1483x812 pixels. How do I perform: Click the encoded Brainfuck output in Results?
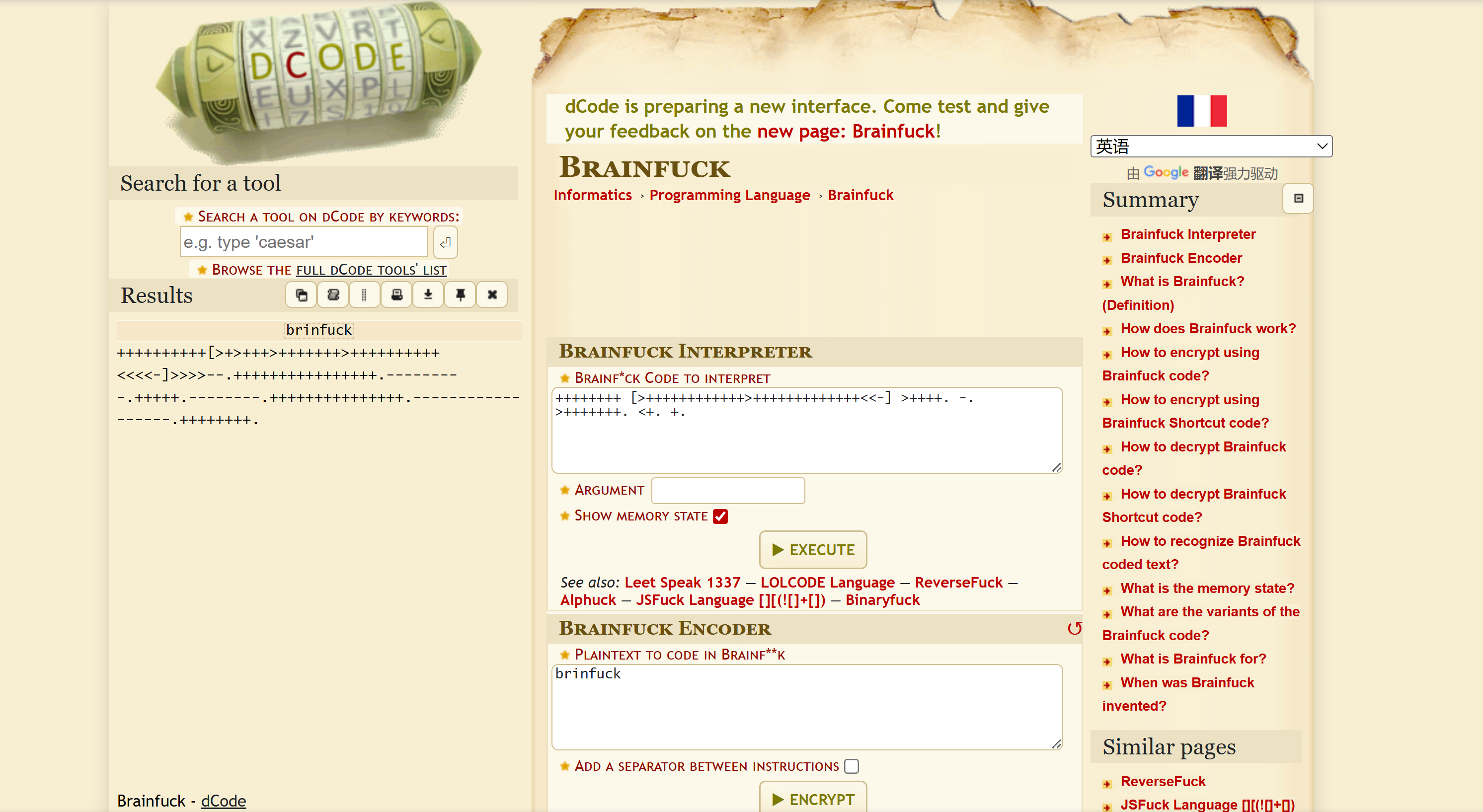point(318,387)
